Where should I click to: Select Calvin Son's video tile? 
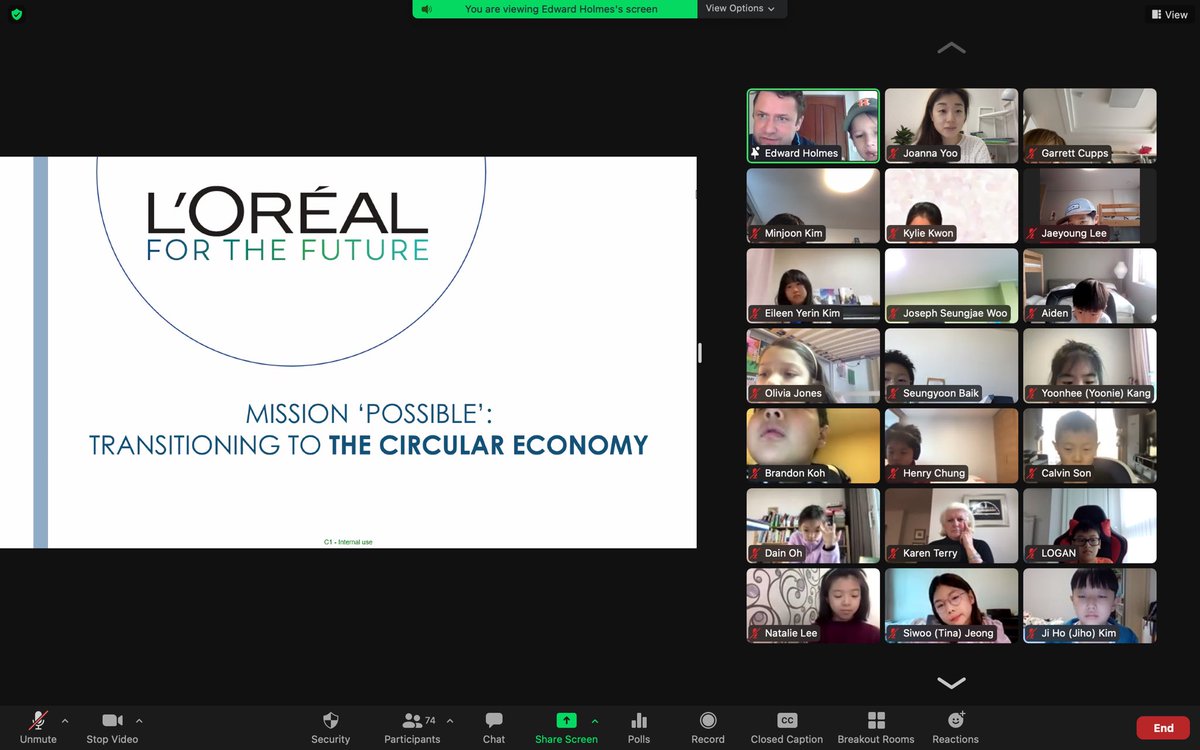tap(1089, 445)
